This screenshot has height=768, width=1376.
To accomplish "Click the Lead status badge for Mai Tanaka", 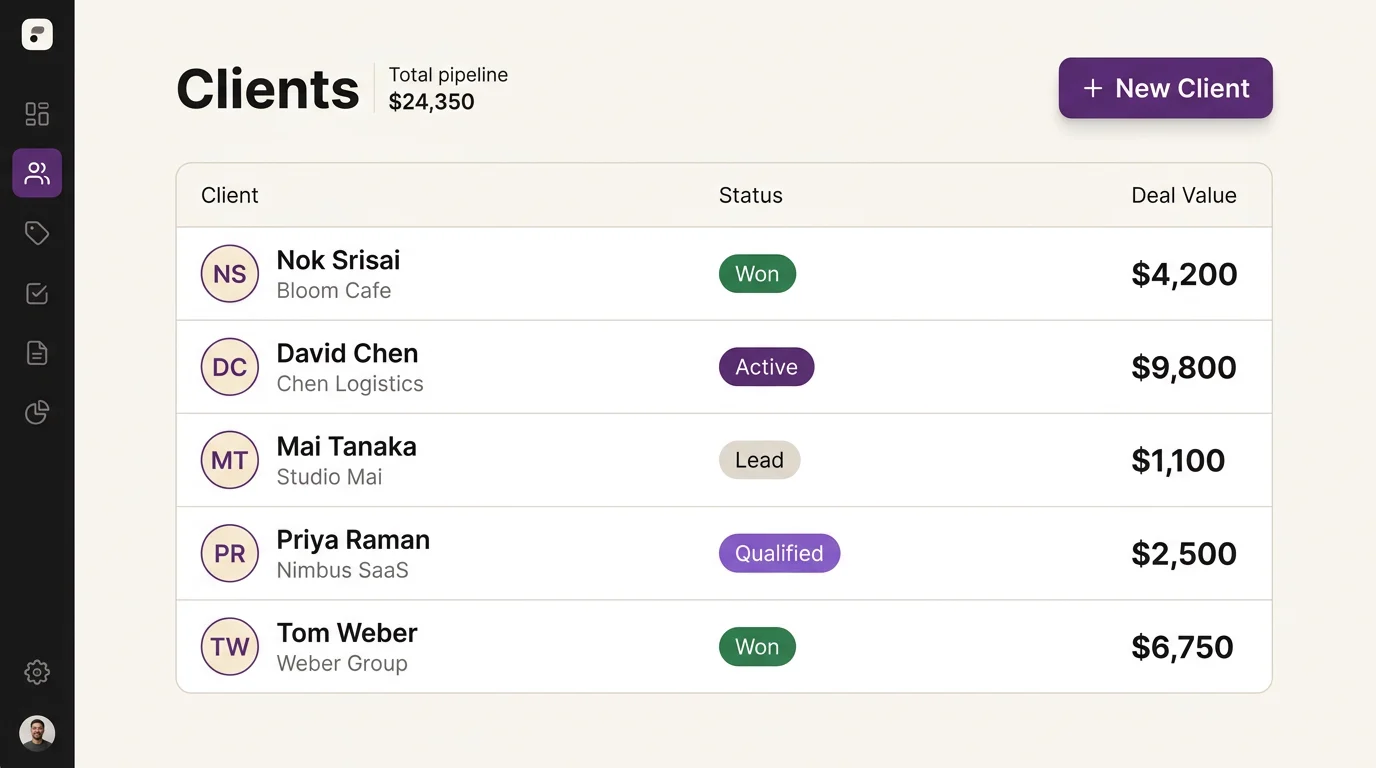I will pyautogui.click(x=759, y=460).
